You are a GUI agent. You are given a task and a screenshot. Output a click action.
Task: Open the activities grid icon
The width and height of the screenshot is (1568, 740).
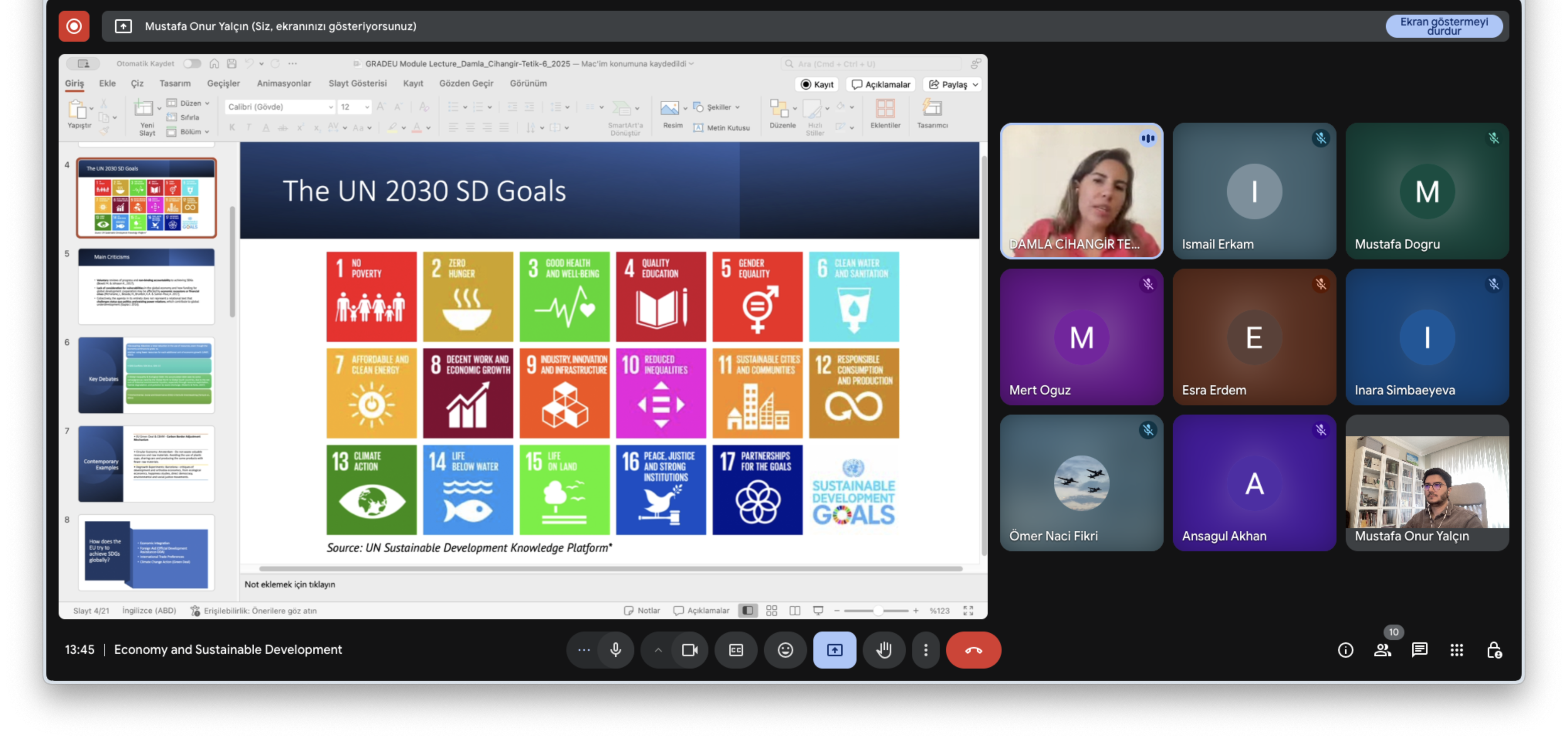click(x=1456, y=650)
